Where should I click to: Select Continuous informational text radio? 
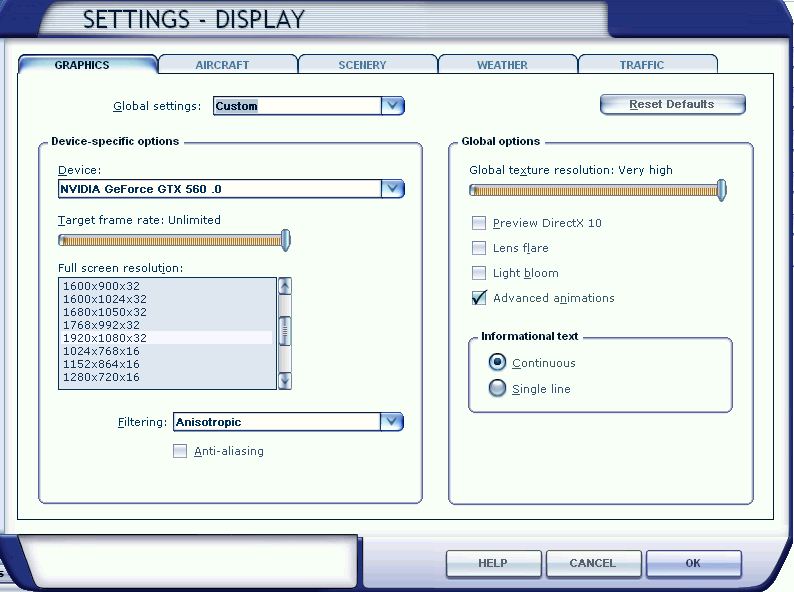pyautogui.click(x=497, y=363)
